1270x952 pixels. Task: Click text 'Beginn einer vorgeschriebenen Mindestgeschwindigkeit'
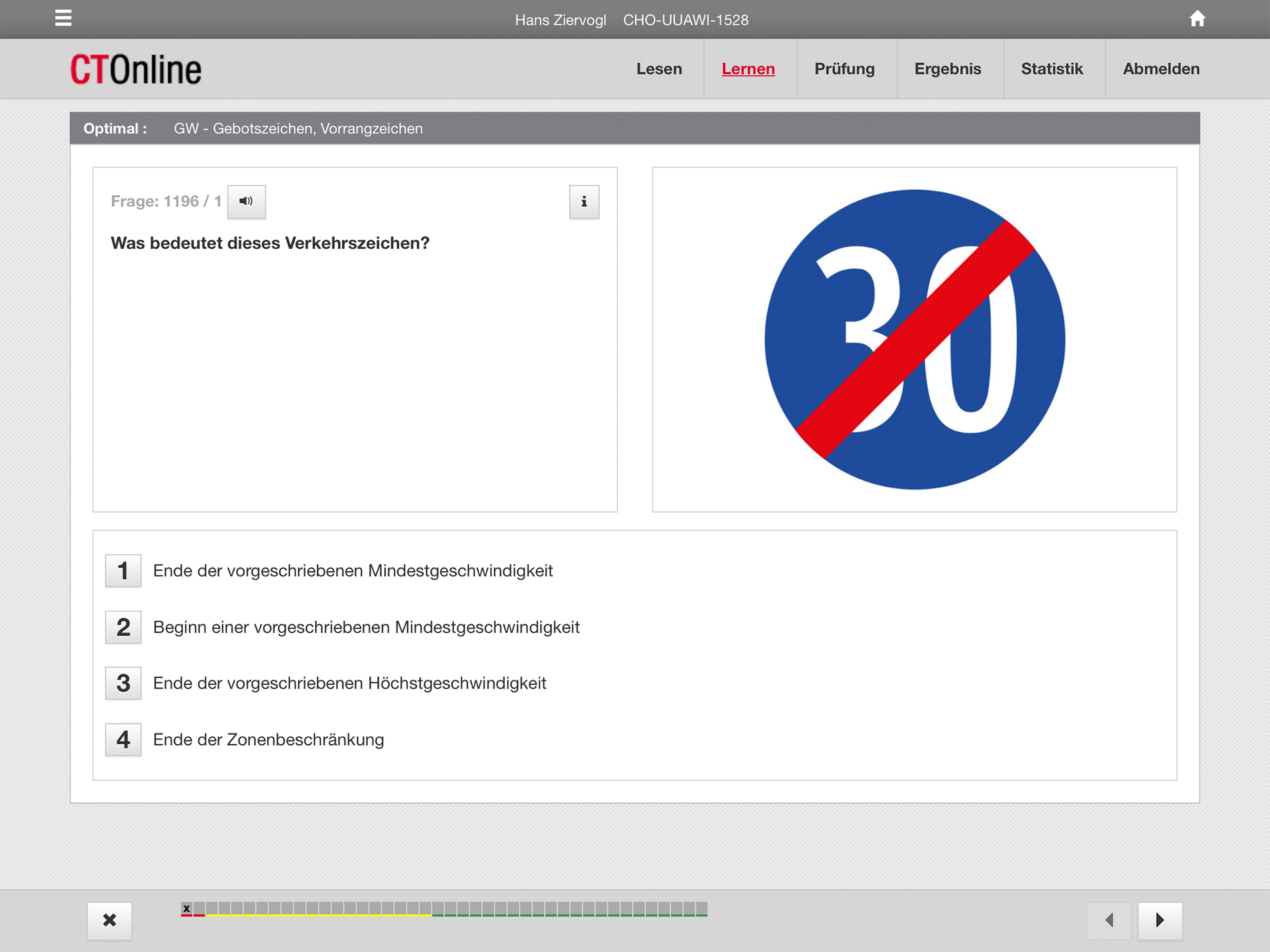coord(366,627)
